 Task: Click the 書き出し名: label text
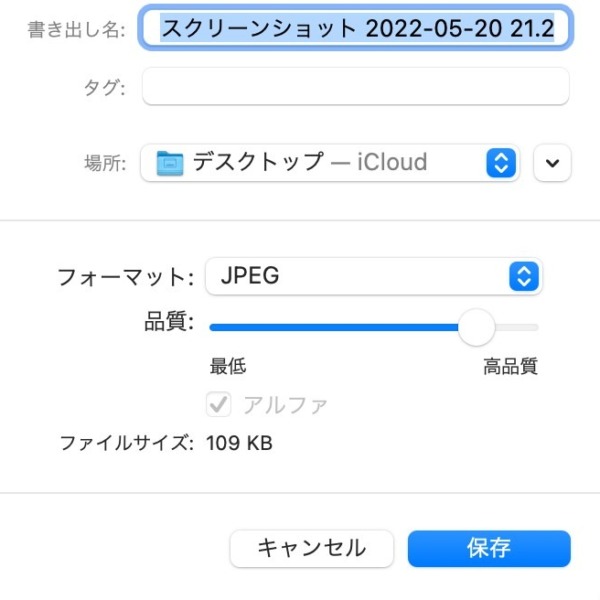77,29
